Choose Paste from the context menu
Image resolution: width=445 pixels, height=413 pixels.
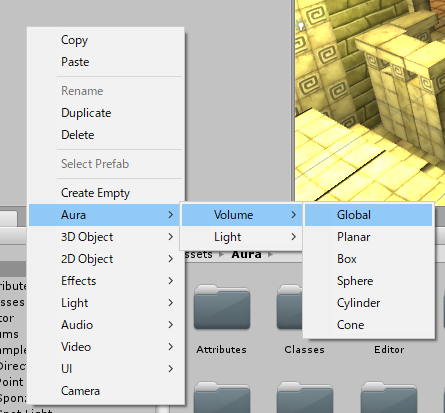click(106, 62)
